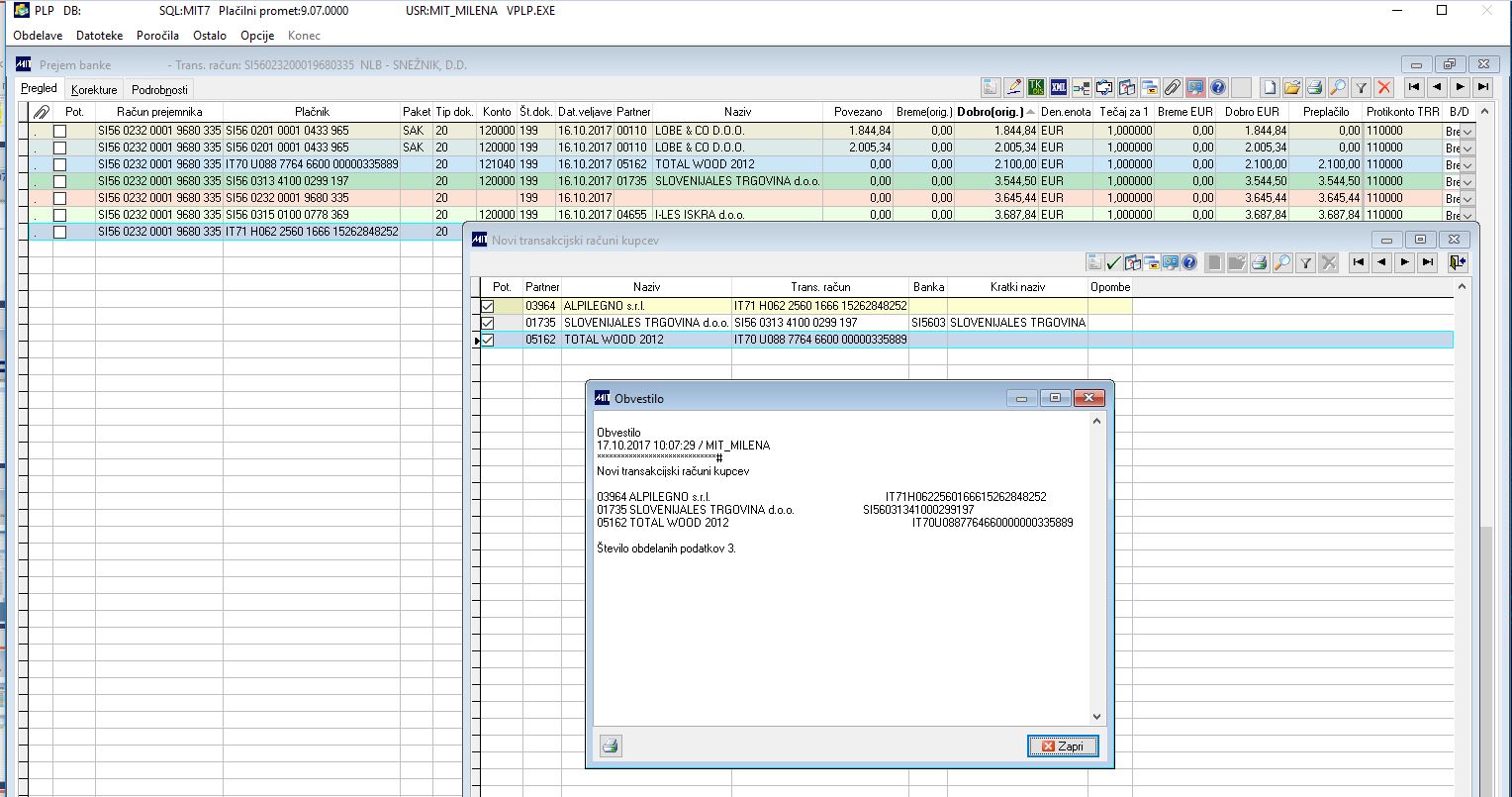
Task: Open B/D dropdown in I-LES ISKRA row
Action: pyautogui.click(x=1467, y=215)
